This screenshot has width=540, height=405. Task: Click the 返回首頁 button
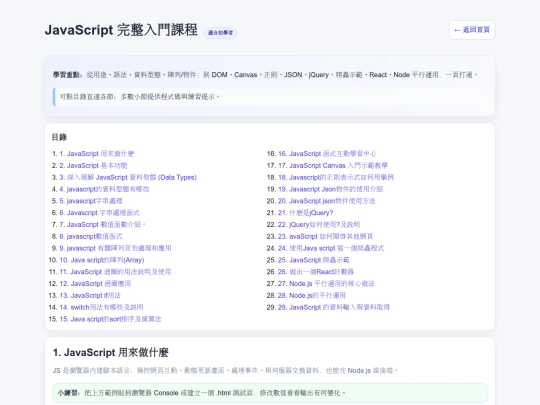click(x=472, y=30)
